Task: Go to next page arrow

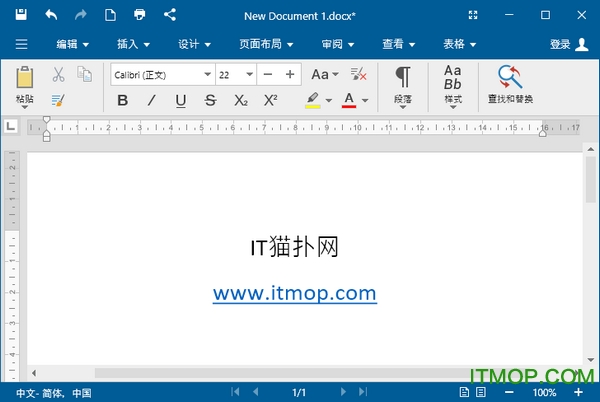Action: coord(343,392)
